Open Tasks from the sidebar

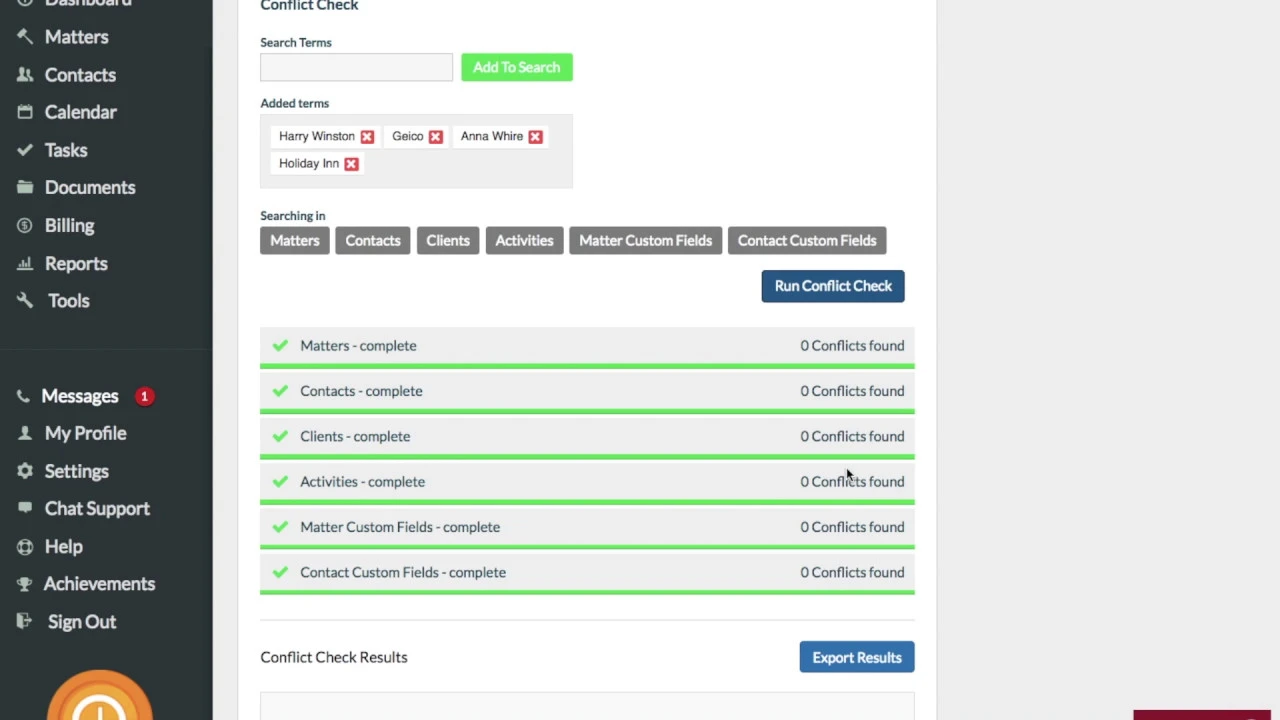click(x=66, y=150)
